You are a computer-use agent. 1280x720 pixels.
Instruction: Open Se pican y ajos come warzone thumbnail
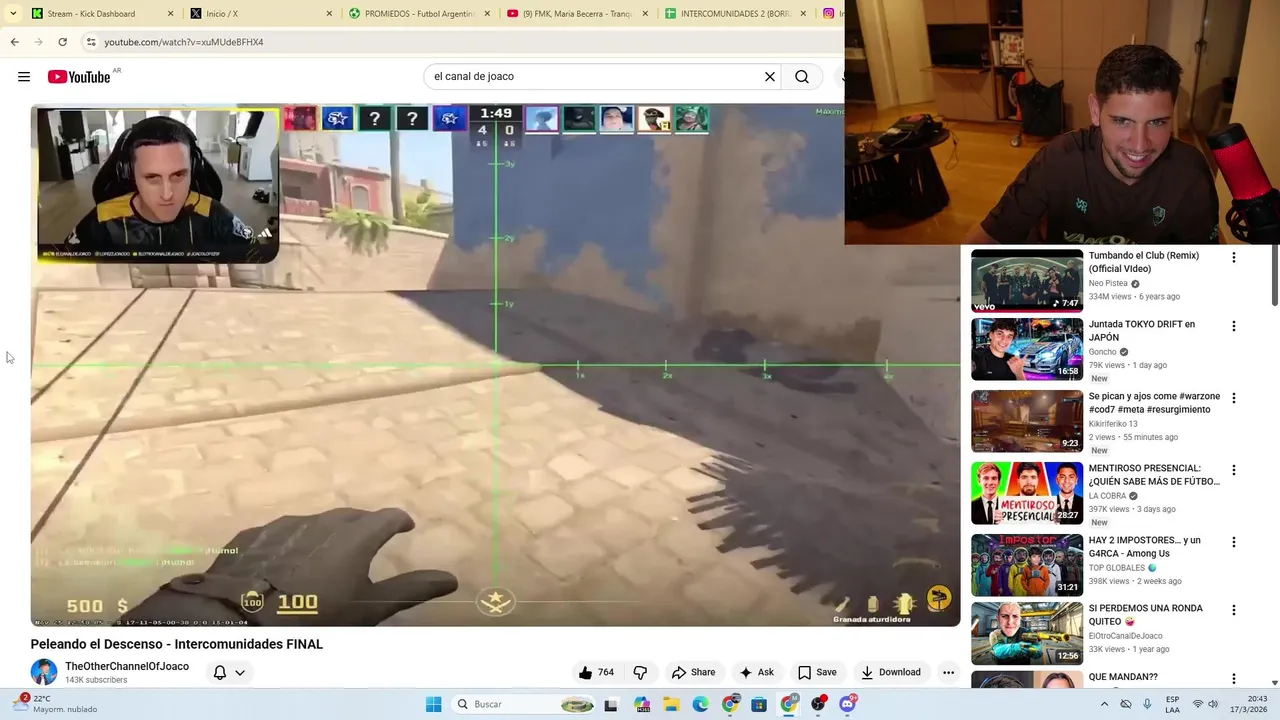1026,421
